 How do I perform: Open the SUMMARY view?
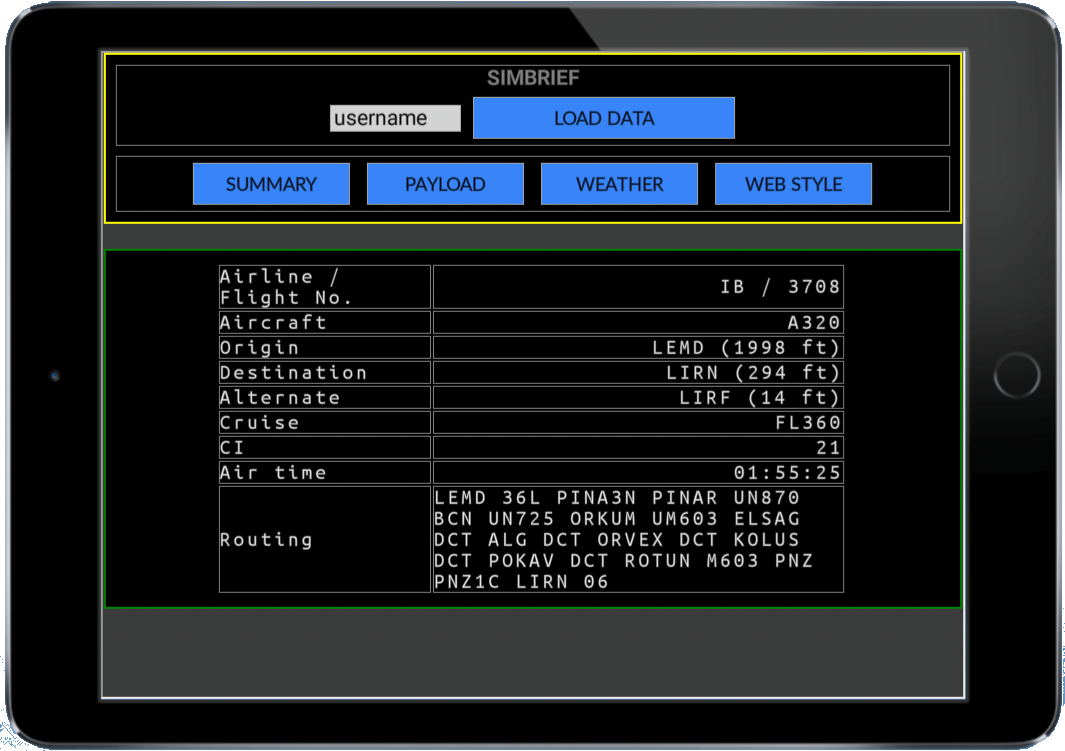coord(271,184)
